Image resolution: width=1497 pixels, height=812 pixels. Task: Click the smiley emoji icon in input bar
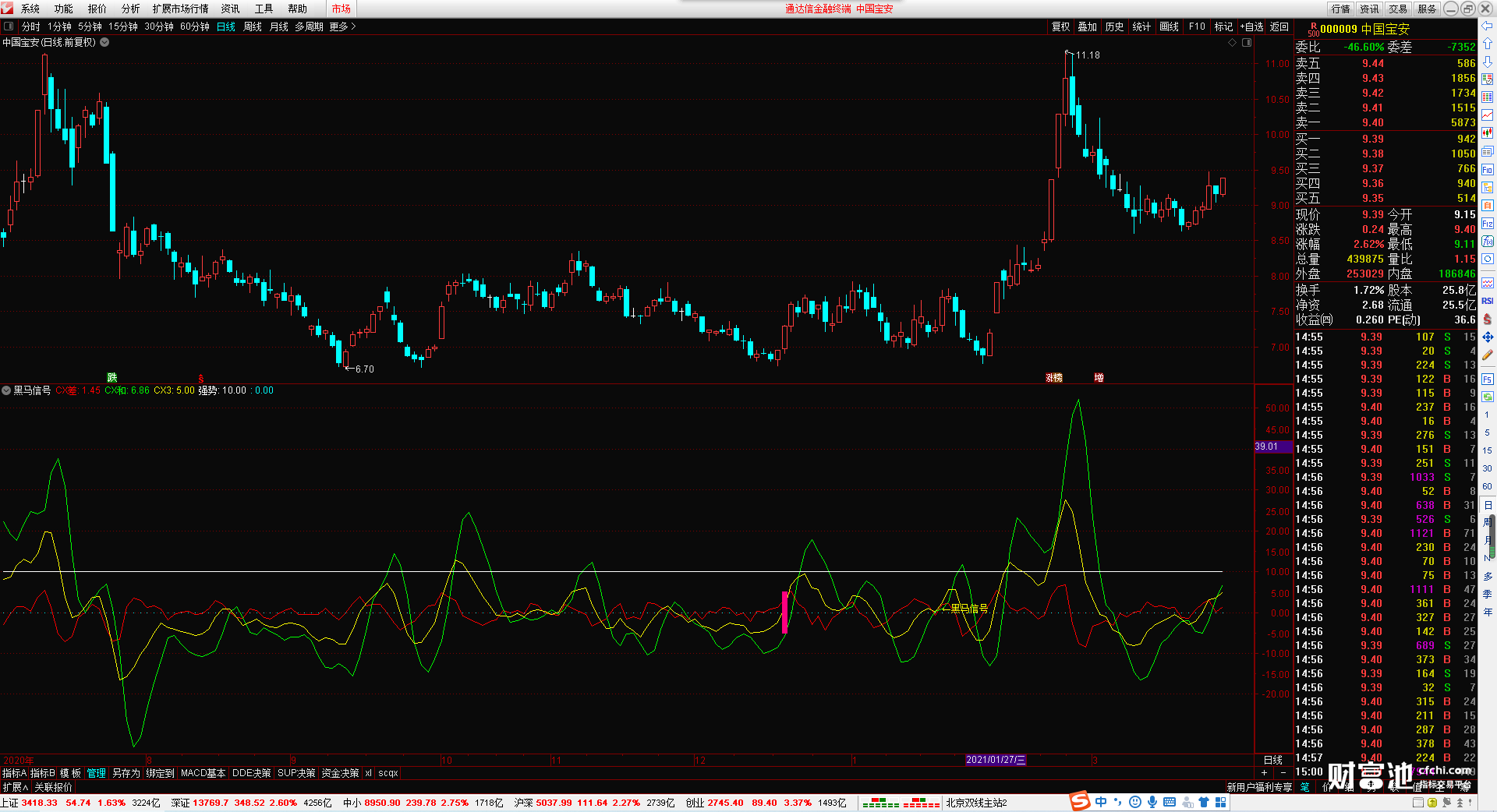tap(1135, 802)
